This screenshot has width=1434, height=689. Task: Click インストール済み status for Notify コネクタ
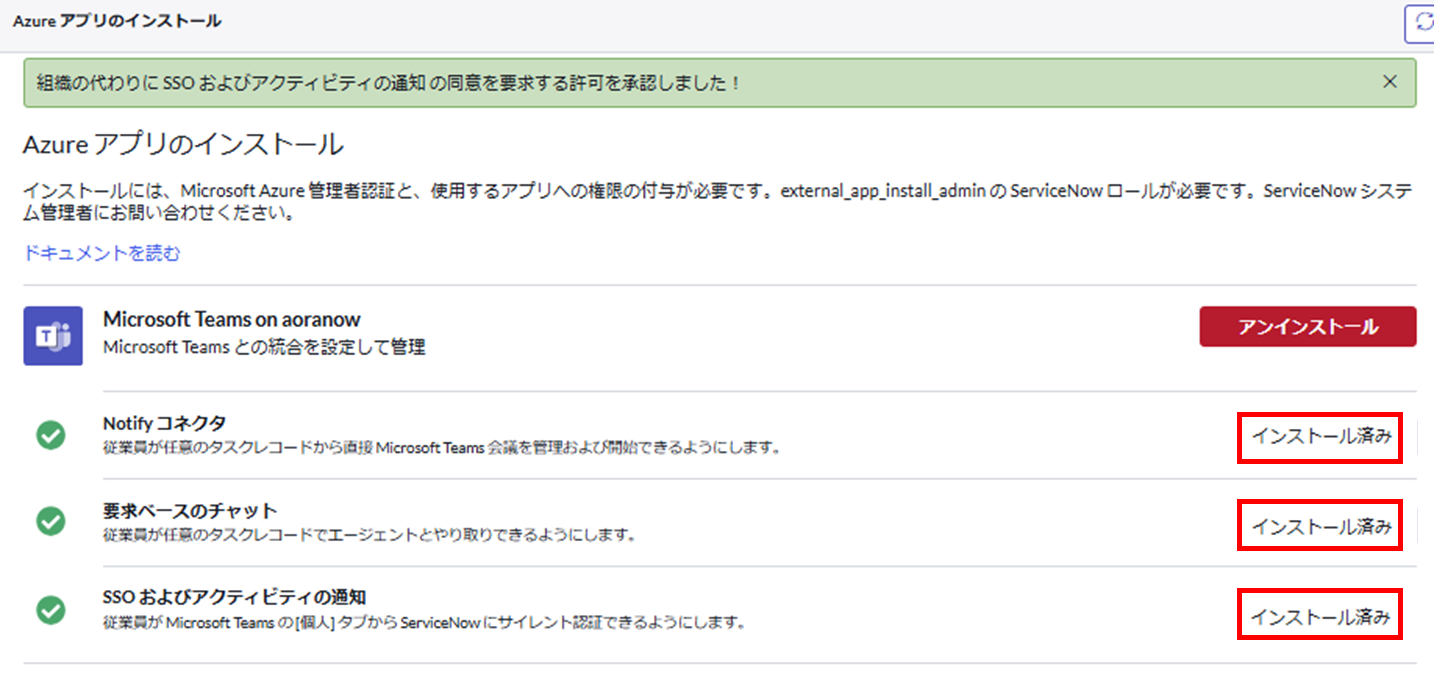point(1321,438)
